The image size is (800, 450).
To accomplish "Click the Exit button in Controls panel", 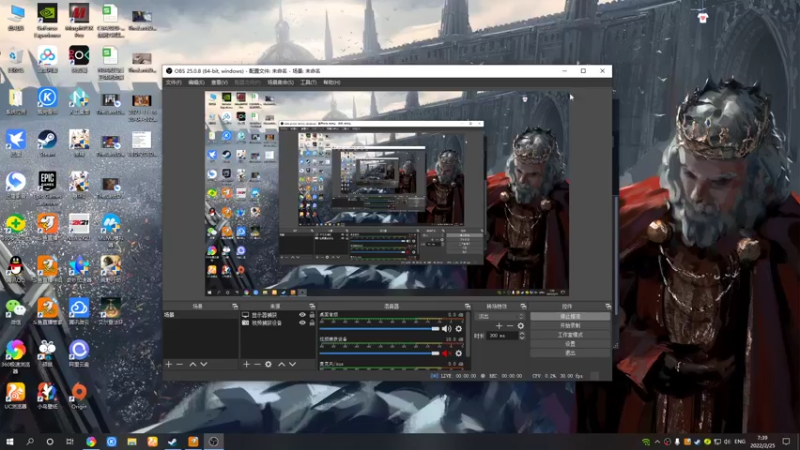I will click(x=570, y=353).
